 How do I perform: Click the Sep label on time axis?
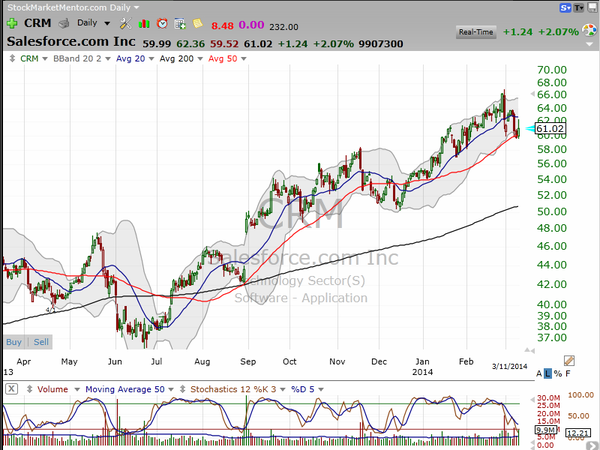pos(248,362)
